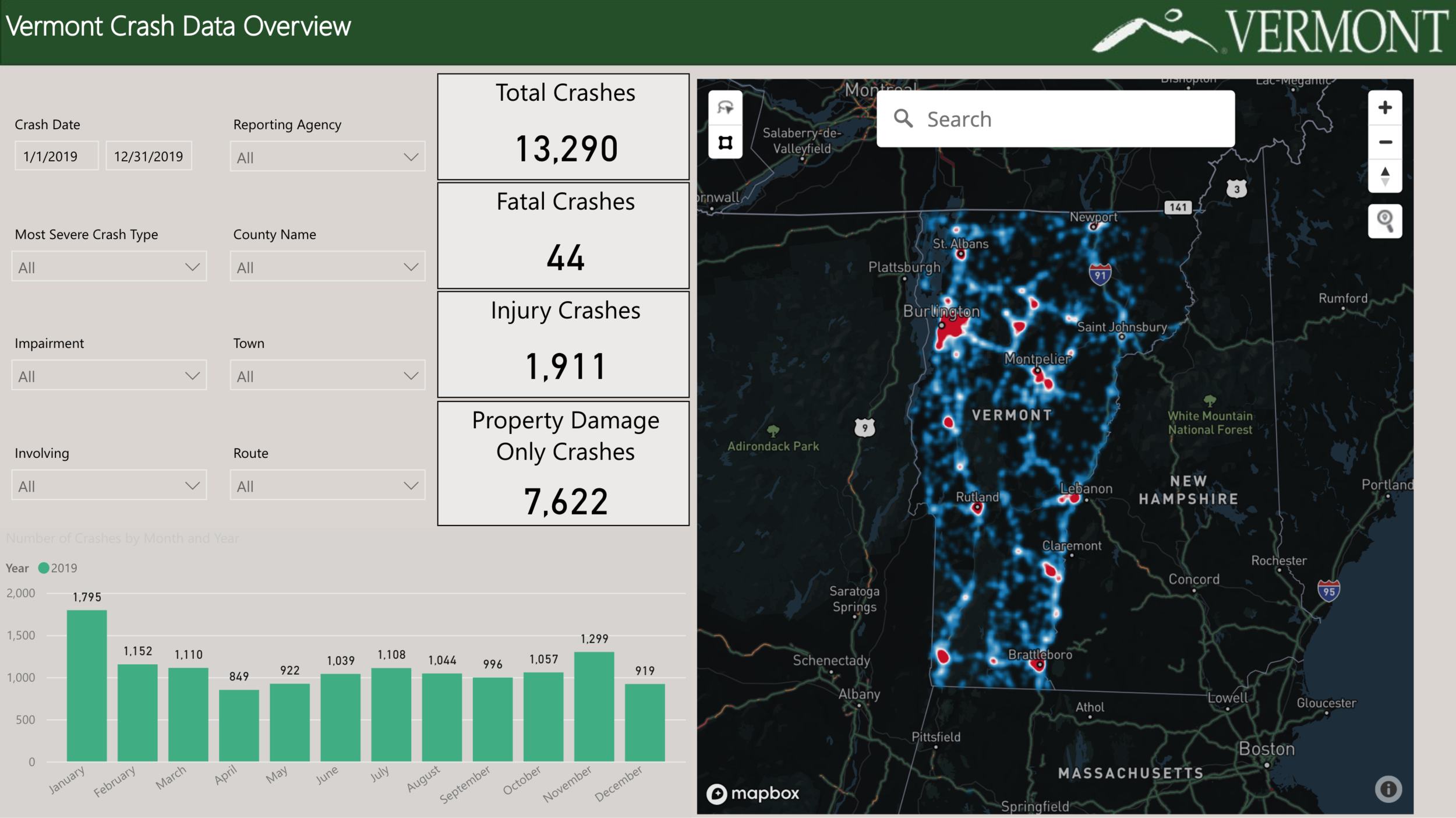Screen dimensions: 1456x818
Task: Click the end date 12/31/2019 field
Action: [149, 156]
